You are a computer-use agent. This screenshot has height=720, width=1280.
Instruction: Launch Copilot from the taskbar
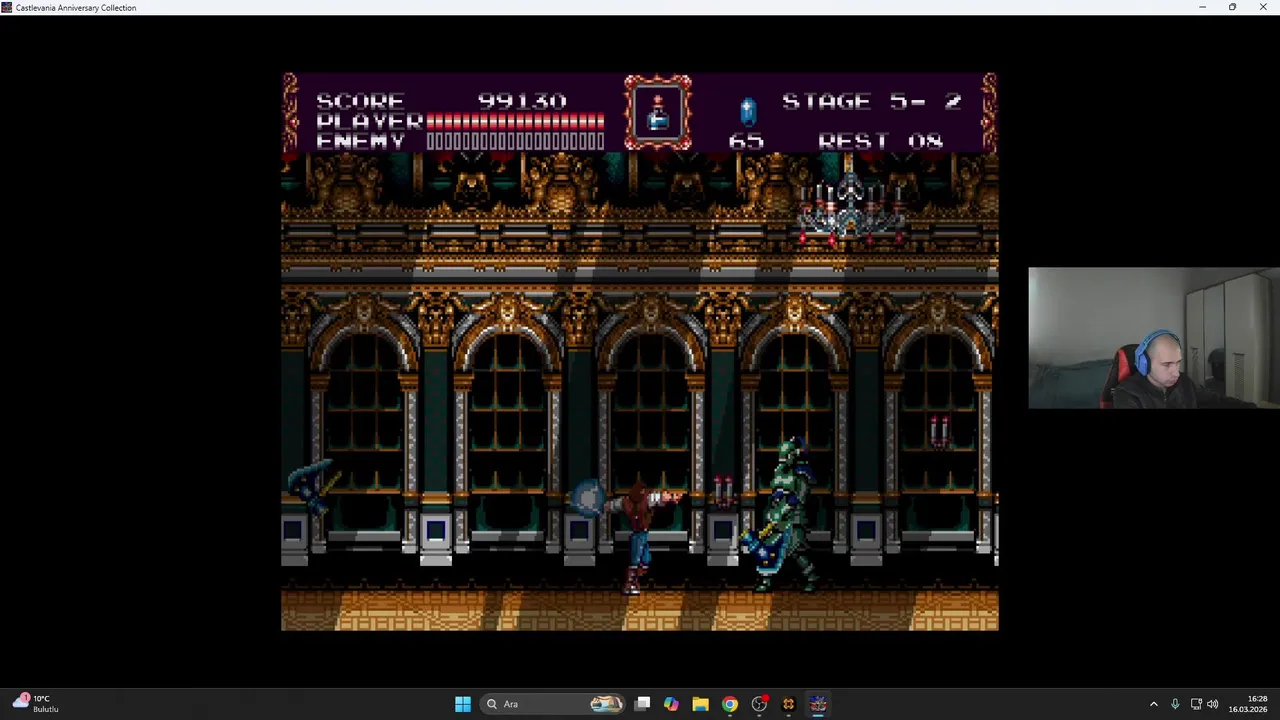pos(671,704)
